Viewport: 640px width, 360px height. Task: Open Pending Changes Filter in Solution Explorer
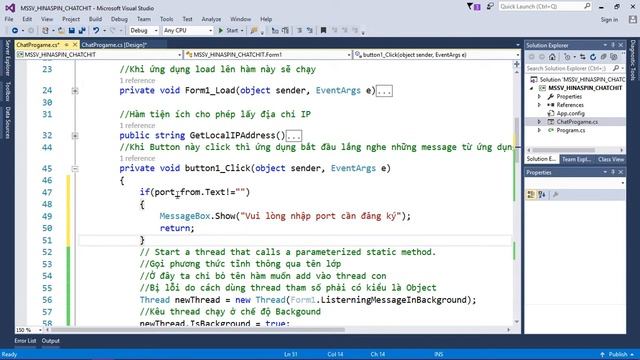pos(567,57)
